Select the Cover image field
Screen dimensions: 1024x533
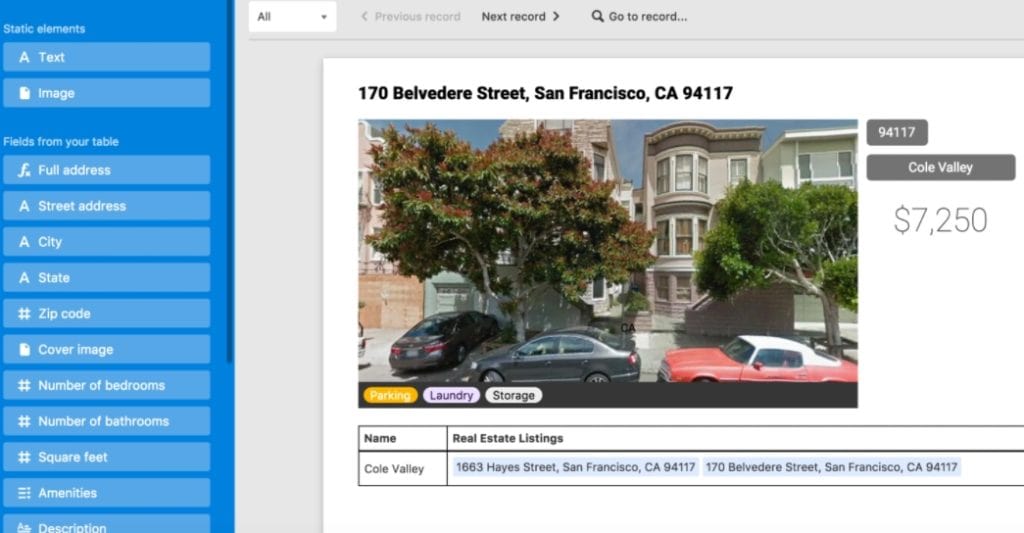(x=106, y=349)
